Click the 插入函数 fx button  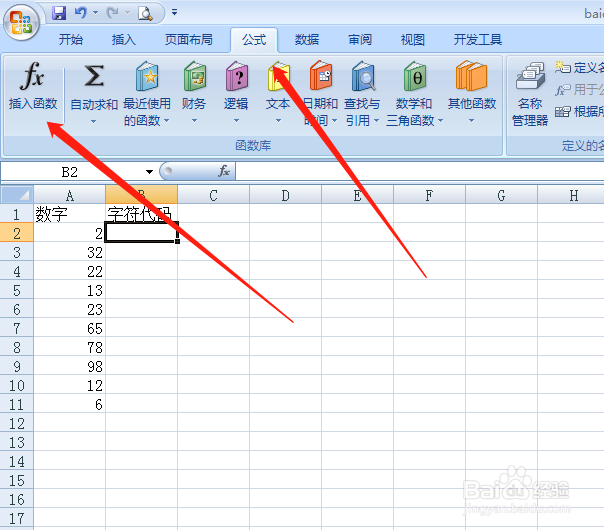[x=33, y=86]
